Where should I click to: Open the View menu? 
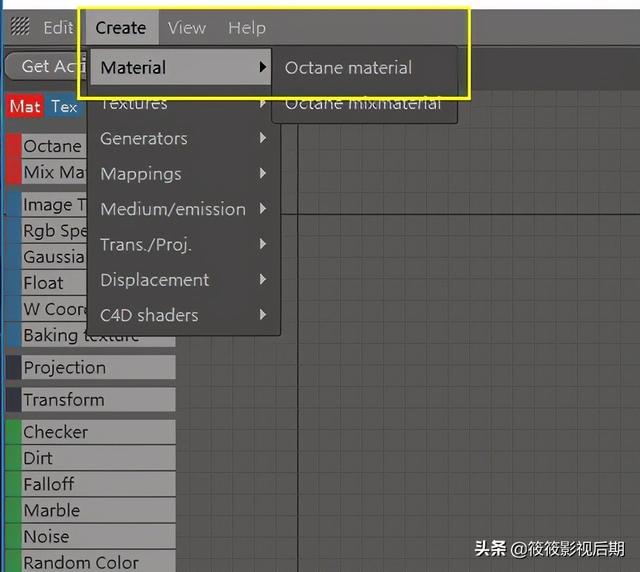point(187,28)
